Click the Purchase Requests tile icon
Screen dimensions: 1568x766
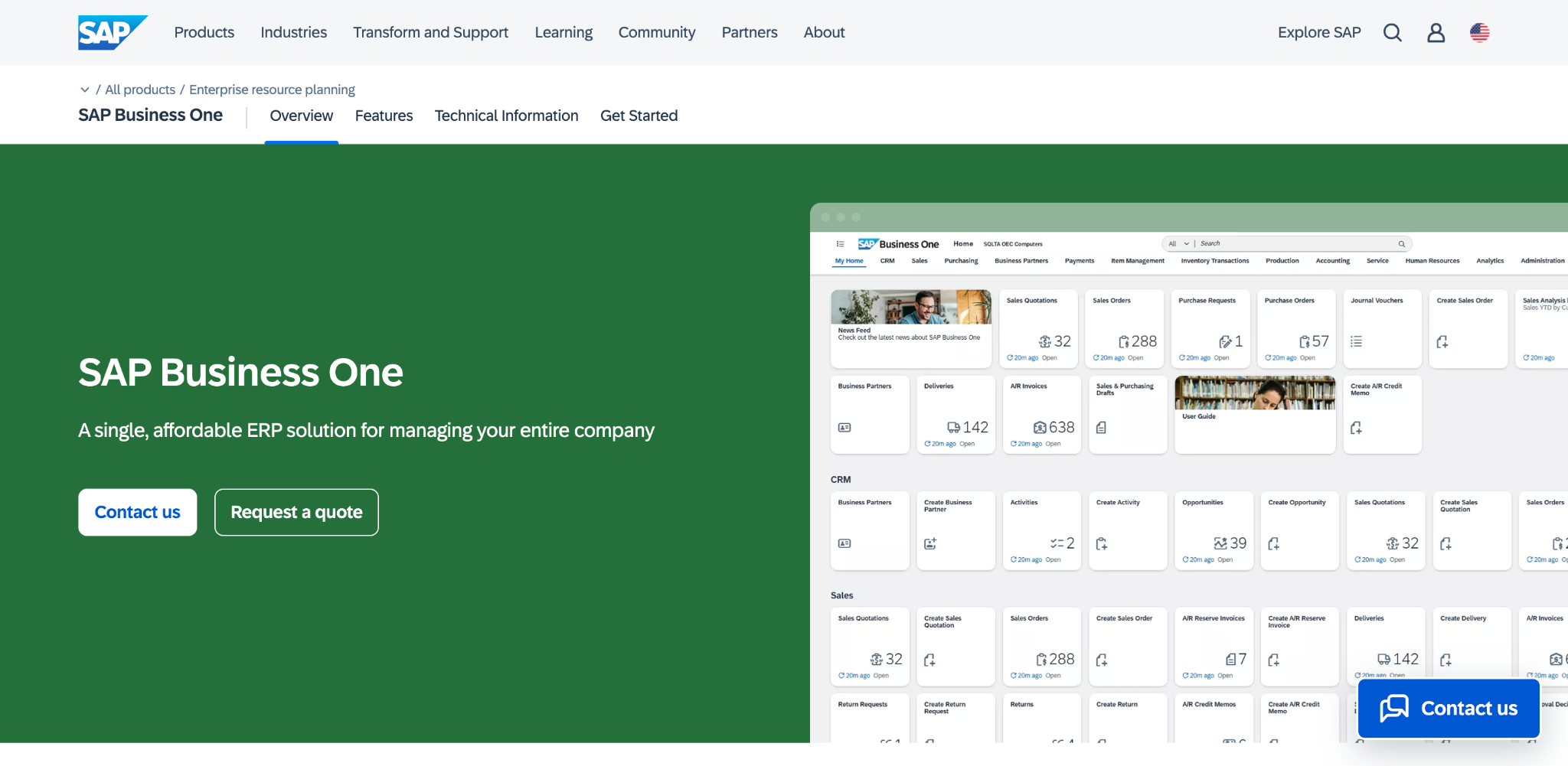[x=1225, y=342]
